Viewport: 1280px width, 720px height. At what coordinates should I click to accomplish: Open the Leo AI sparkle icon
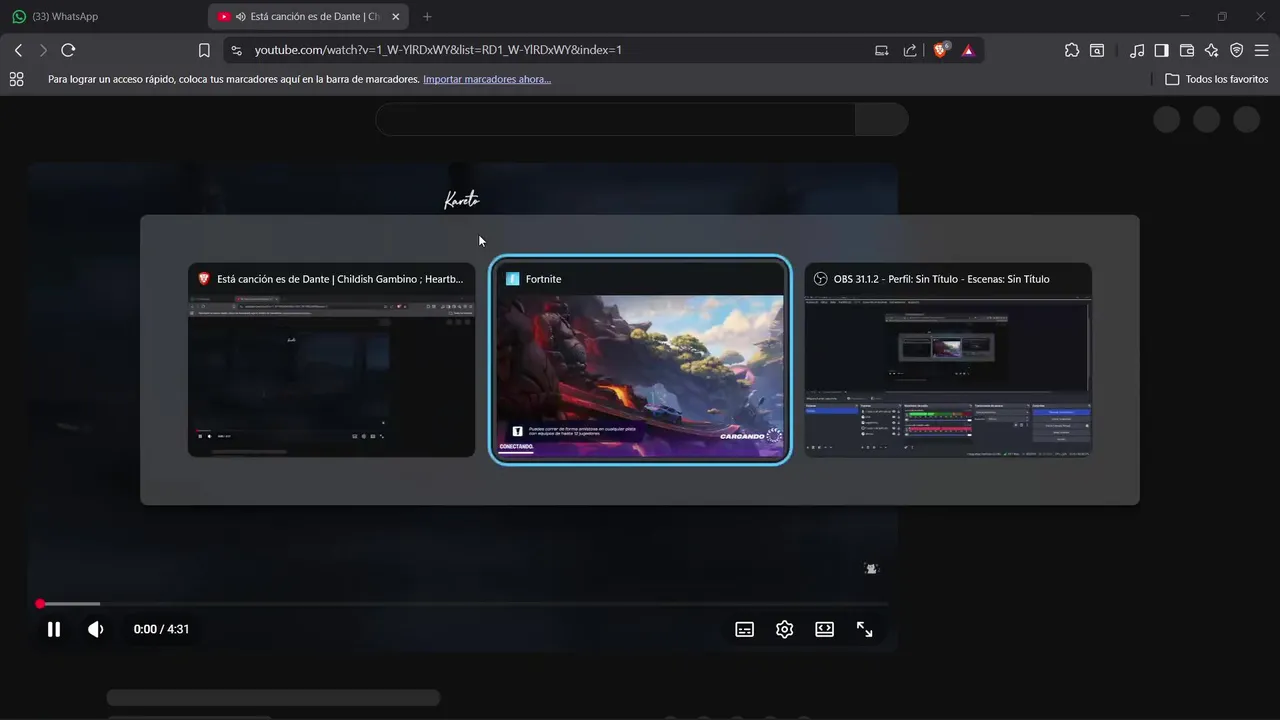coord(1211,50)
